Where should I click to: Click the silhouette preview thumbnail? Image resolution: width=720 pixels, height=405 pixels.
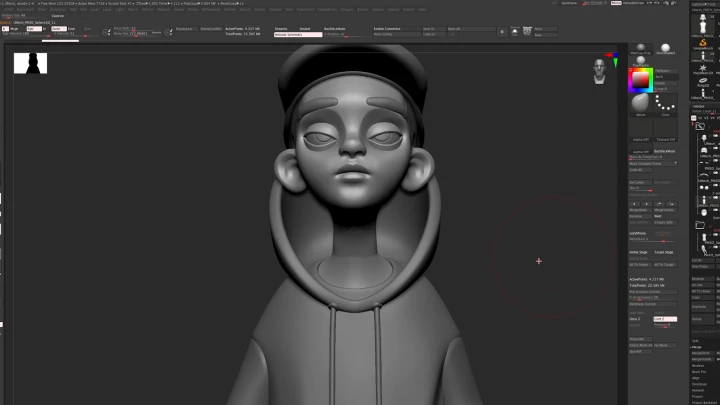30,63
